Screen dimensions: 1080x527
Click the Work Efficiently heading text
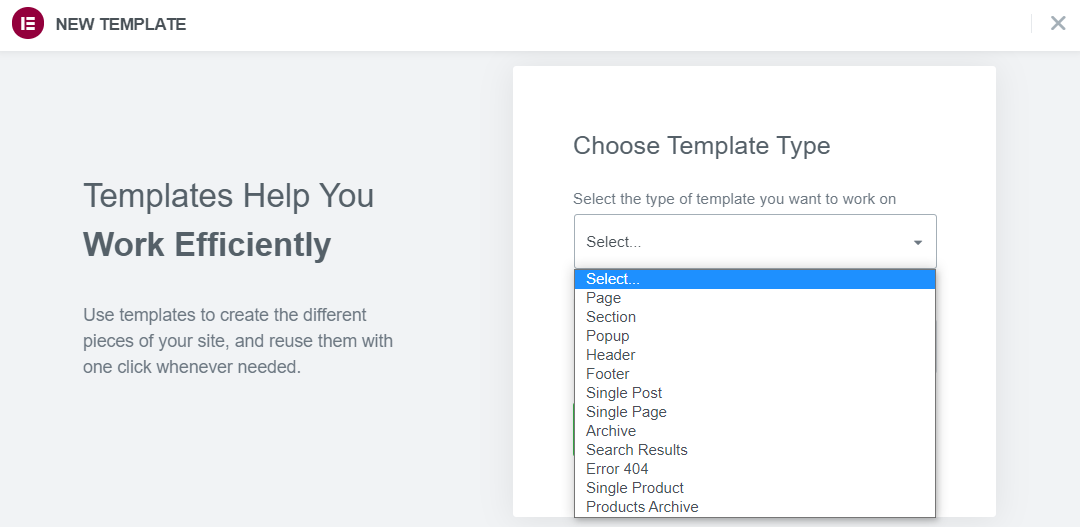207,245
